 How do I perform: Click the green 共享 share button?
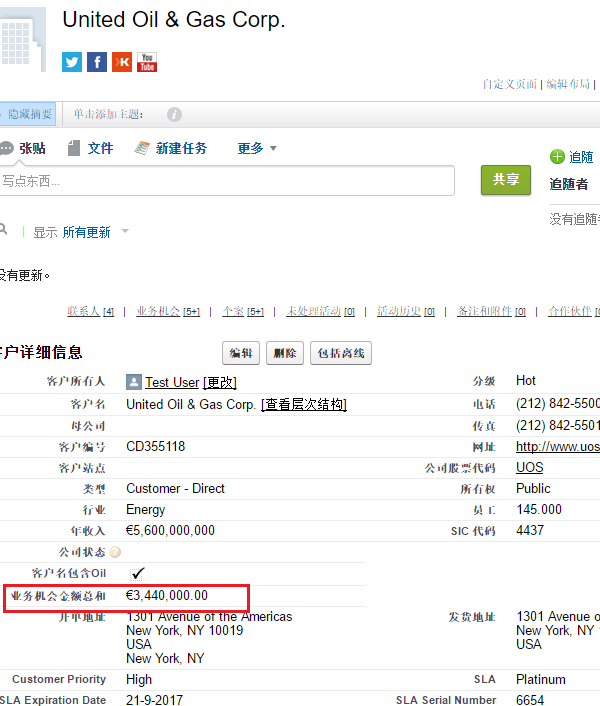[x=506, y=180]
